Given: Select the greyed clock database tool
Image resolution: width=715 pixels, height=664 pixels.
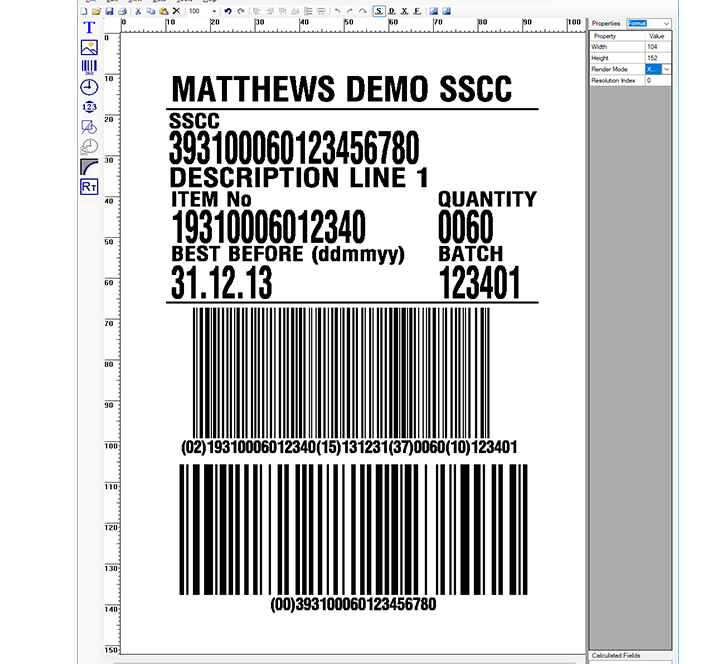Looking at the screenshot, I should tap(89, 146).
